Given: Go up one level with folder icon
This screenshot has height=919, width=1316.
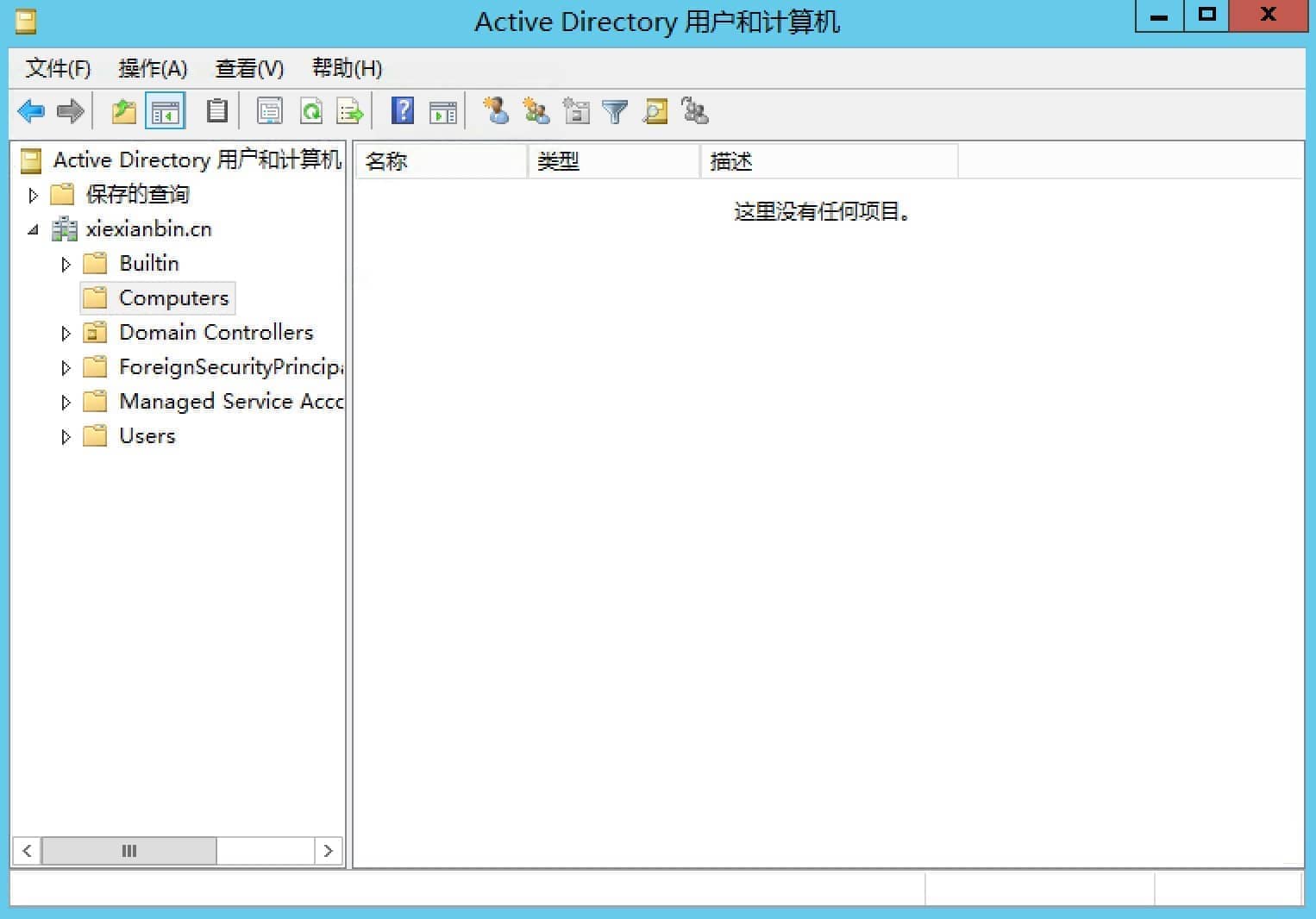Looking at the screenshot, I should (124, 111).
